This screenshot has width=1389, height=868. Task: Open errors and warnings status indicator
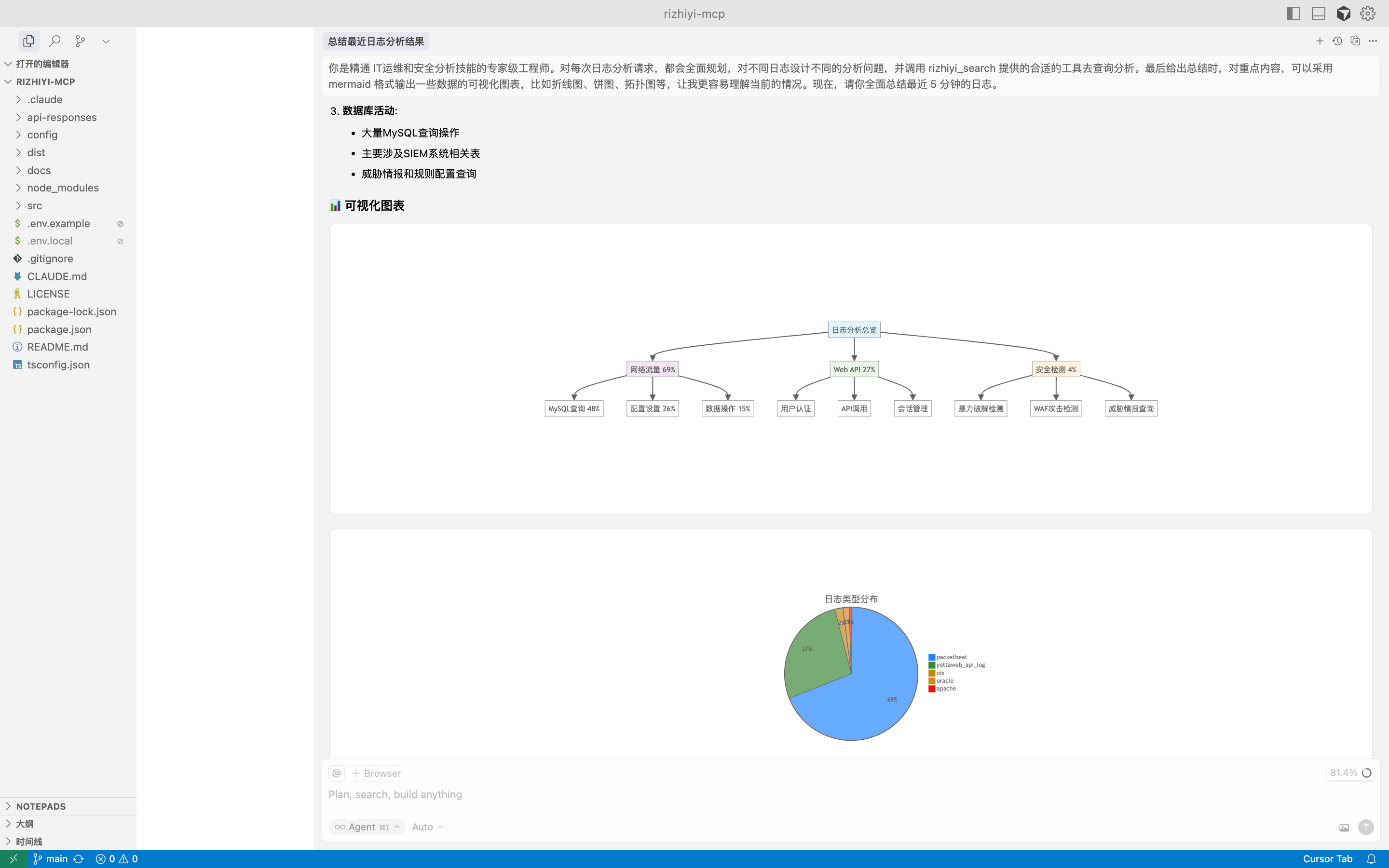click(x=117, y=859)
